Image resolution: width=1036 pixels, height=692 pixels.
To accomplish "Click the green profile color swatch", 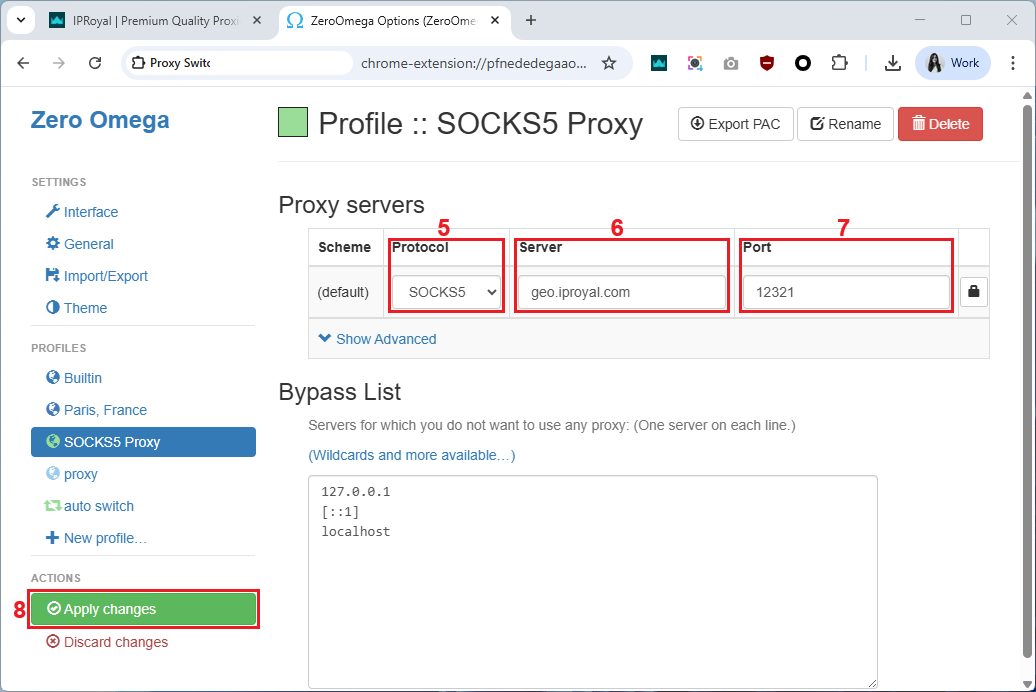I will tap(293, 123).
